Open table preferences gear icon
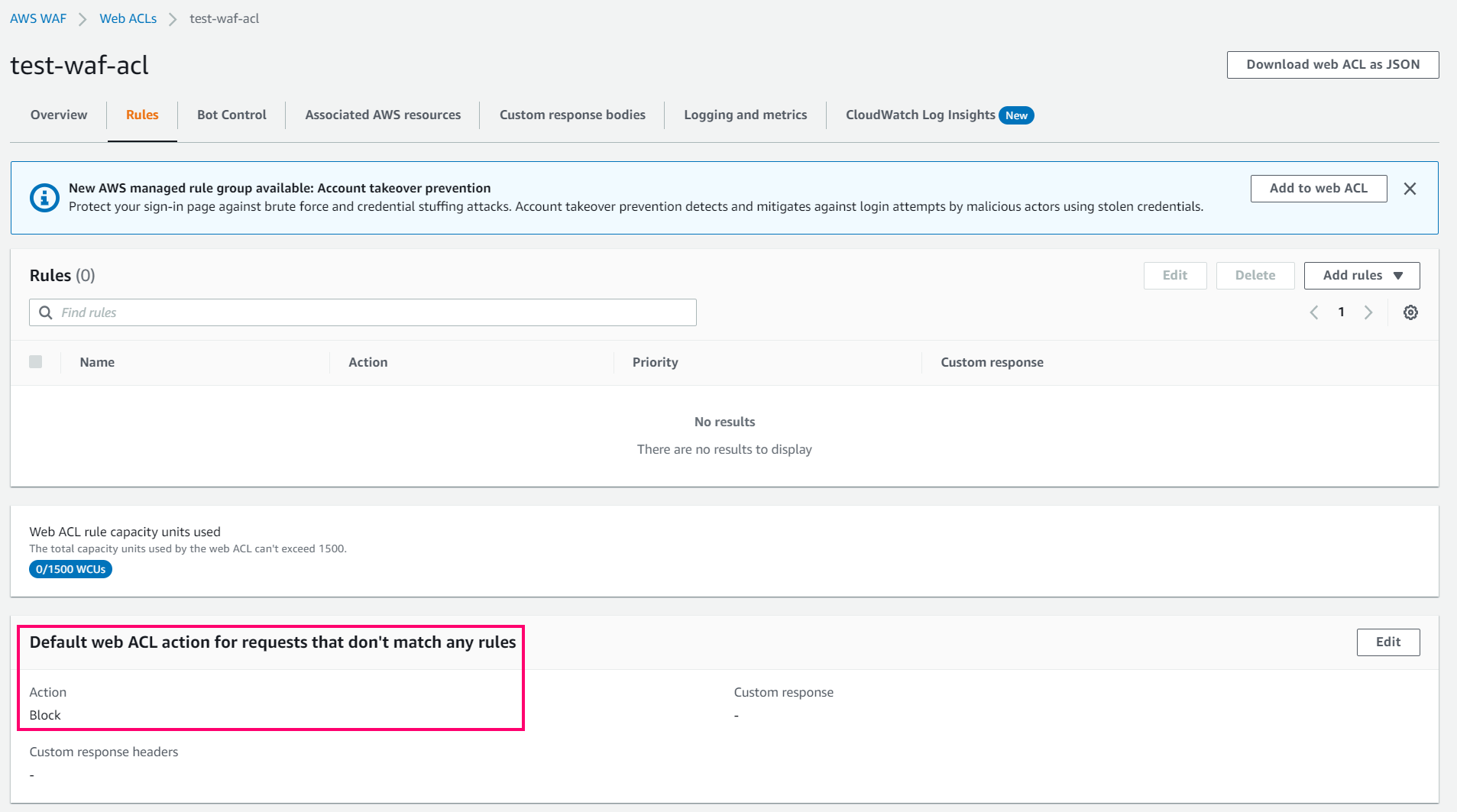Screen dimensions: 1457x812 coord(1410,312)
